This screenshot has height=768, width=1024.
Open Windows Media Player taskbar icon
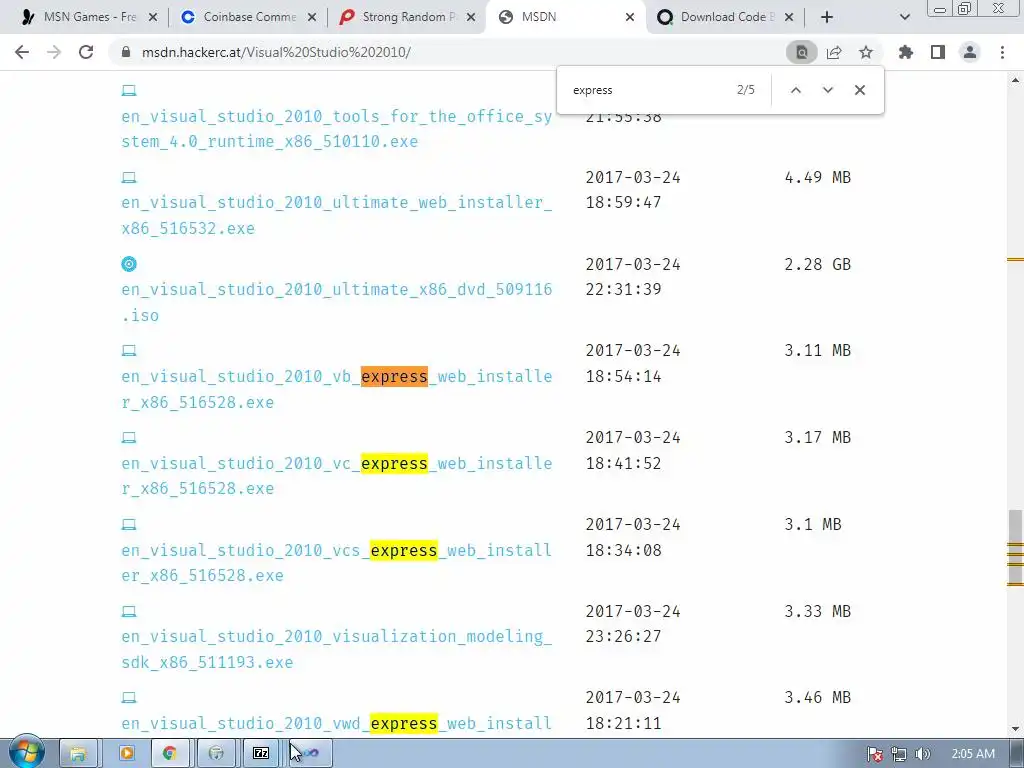(x=127, y=754)
